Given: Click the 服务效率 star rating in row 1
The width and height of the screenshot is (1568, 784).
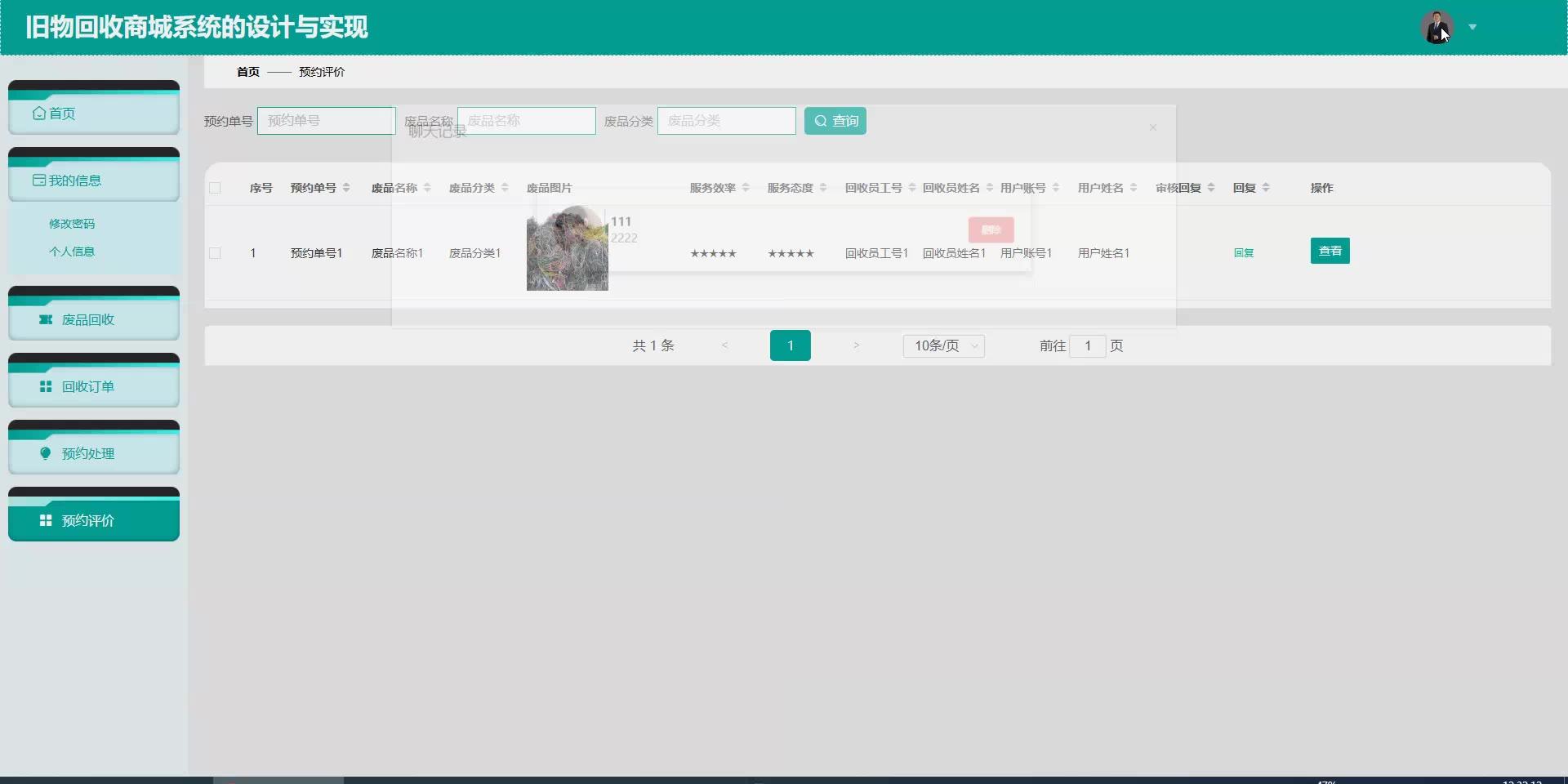Looking at the screenshot, I should 714,253.
